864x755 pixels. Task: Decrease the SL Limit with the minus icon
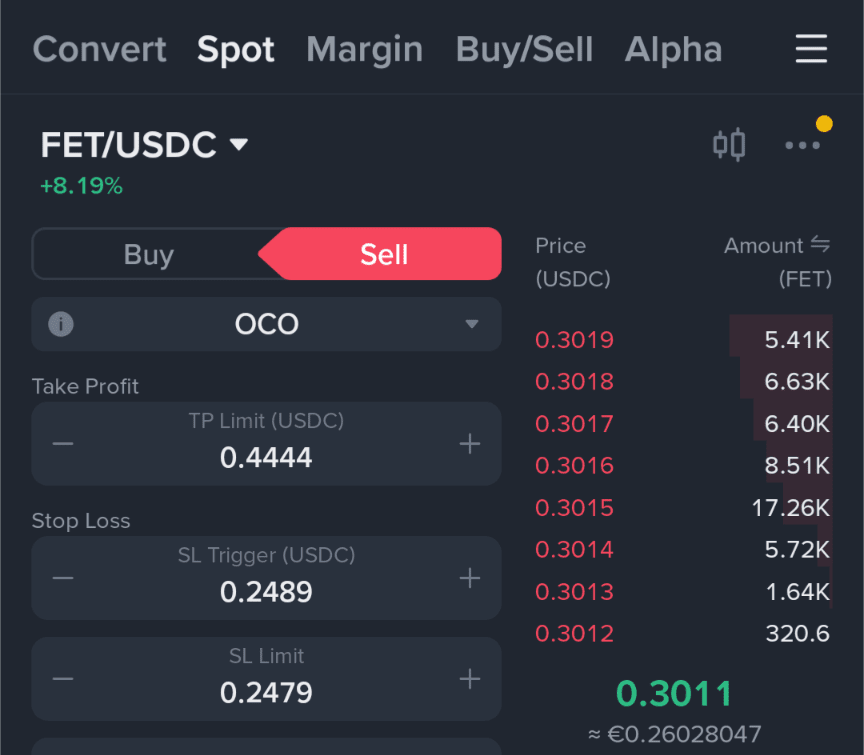(x=63, y=679)
